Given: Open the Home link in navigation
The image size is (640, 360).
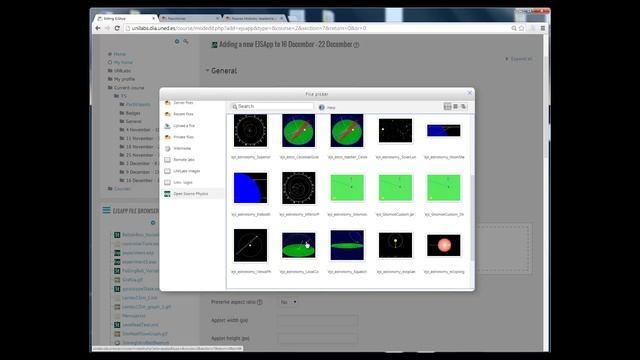Looking at the screenshot, I should point(120,54).
